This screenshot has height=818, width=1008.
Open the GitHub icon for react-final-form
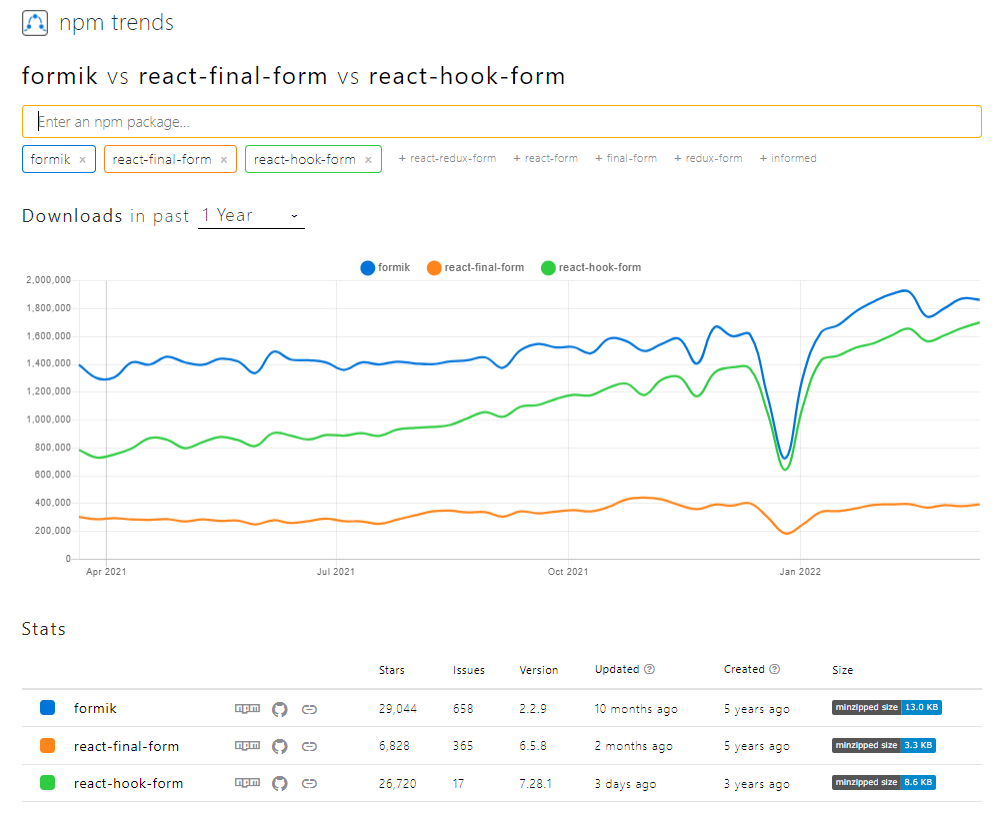279,746
